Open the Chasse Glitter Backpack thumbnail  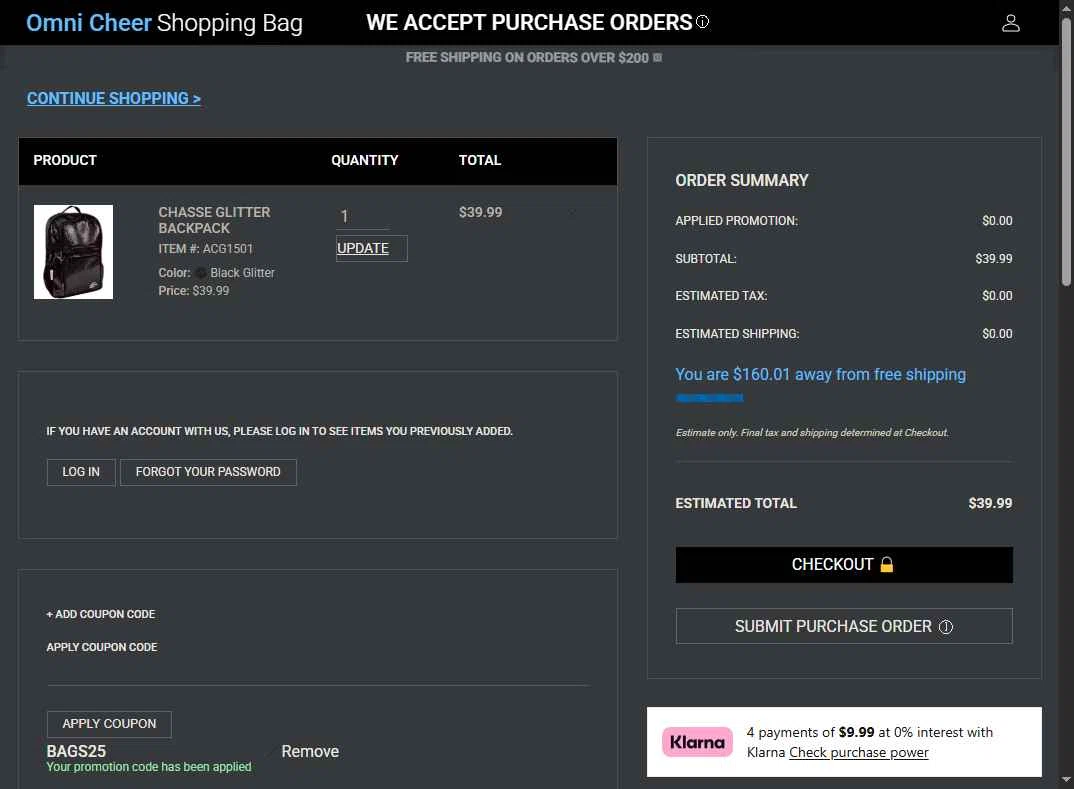(x=73, y=252)
